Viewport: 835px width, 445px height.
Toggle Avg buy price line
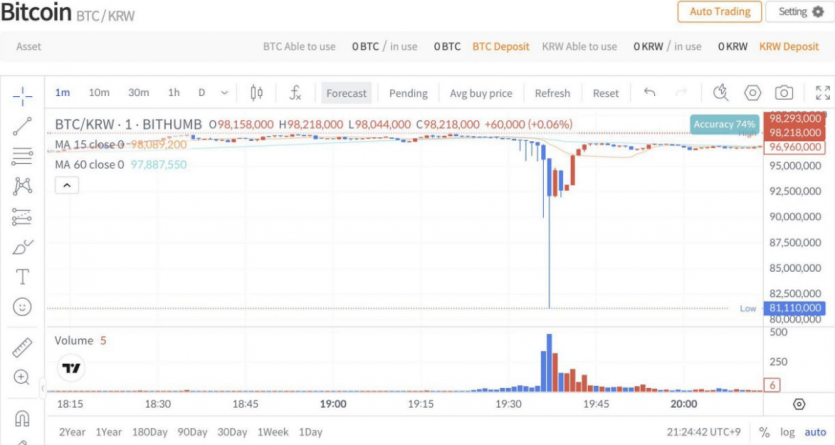(x=481, y=93)
